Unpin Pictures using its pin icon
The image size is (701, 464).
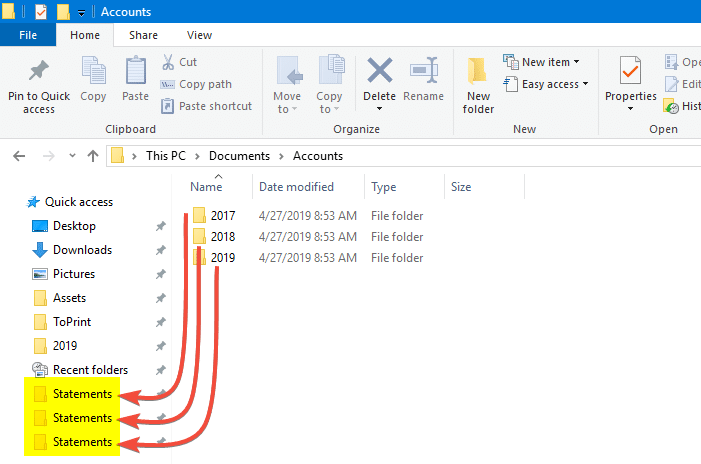pyautogui.click(x=160, y=274)
